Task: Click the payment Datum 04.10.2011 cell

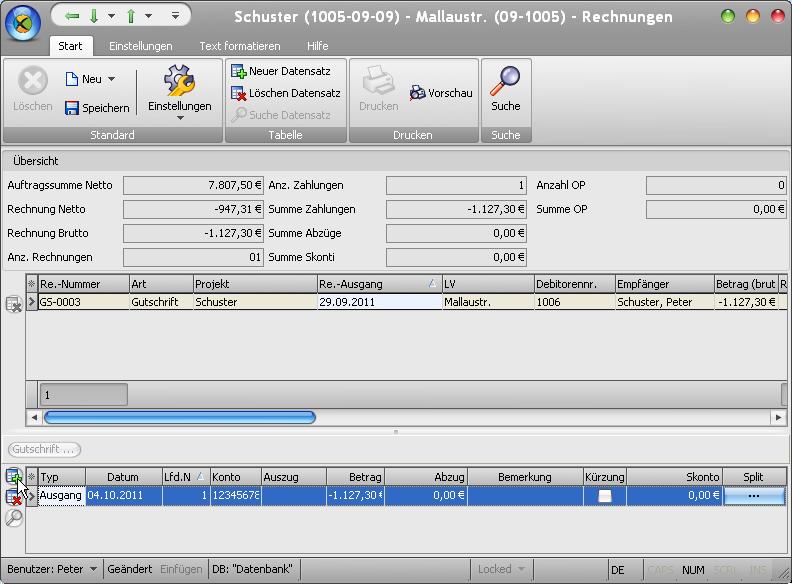Action: point(124,496)
